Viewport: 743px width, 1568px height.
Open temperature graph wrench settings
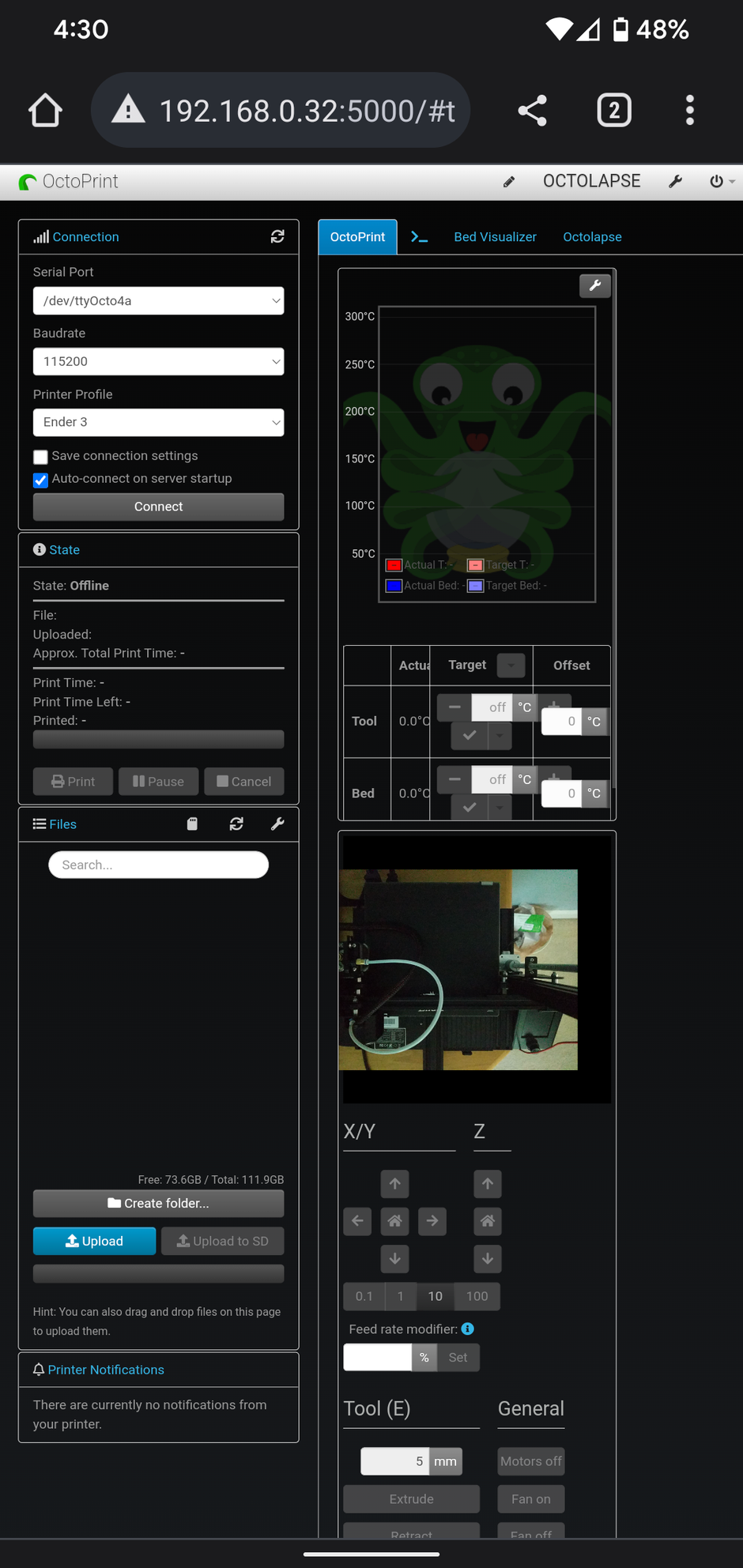(x=595, y=285)
